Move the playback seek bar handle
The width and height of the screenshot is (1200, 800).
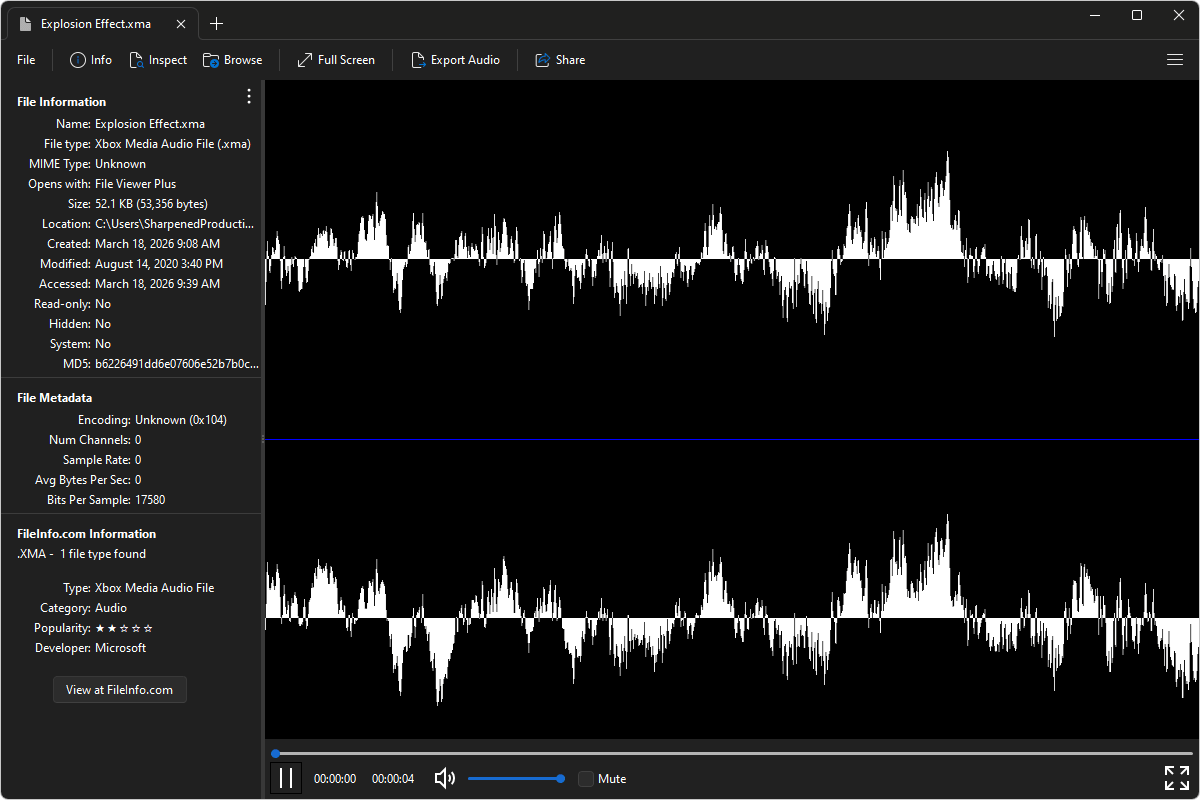click(x=276, y=753)
